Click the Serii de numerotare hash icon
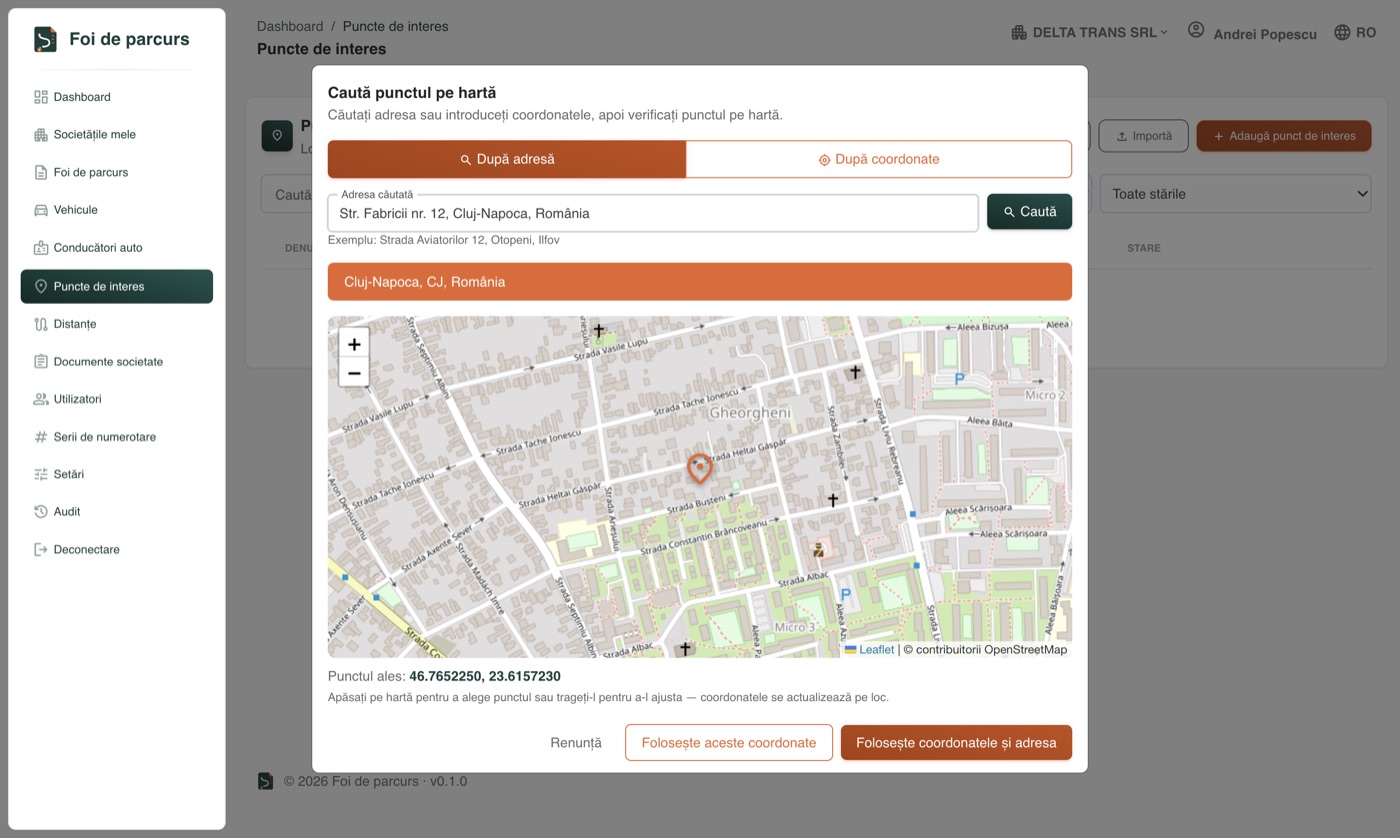This screenshot has height=838, width=1400. [x=41, y=437]
